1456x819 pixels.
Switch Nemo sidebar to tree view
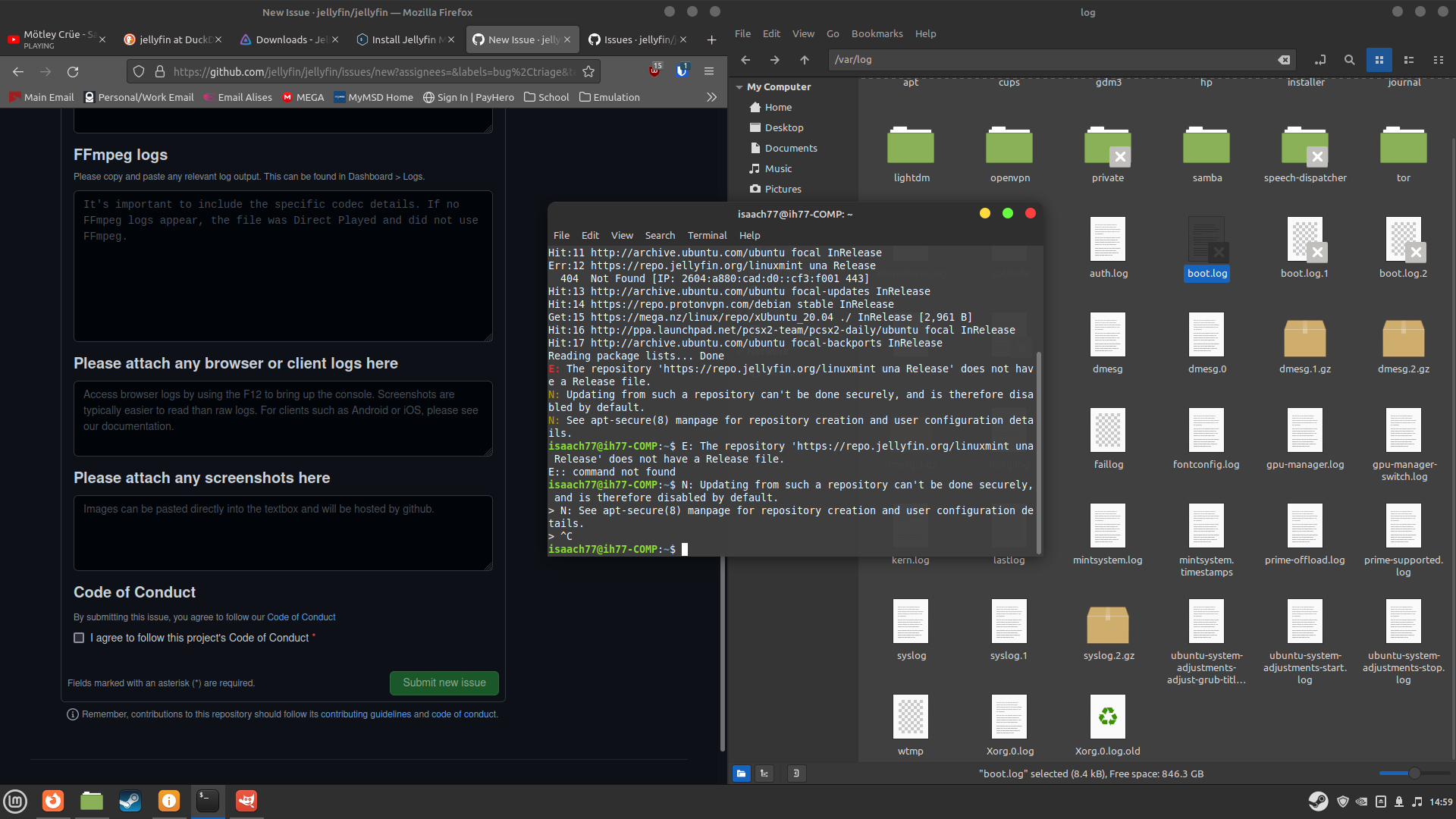coord(764,773)
